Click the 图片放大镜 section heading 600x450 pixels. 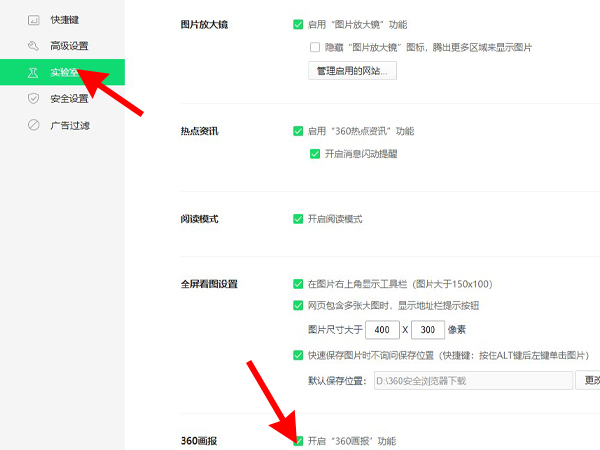point(204,25)
